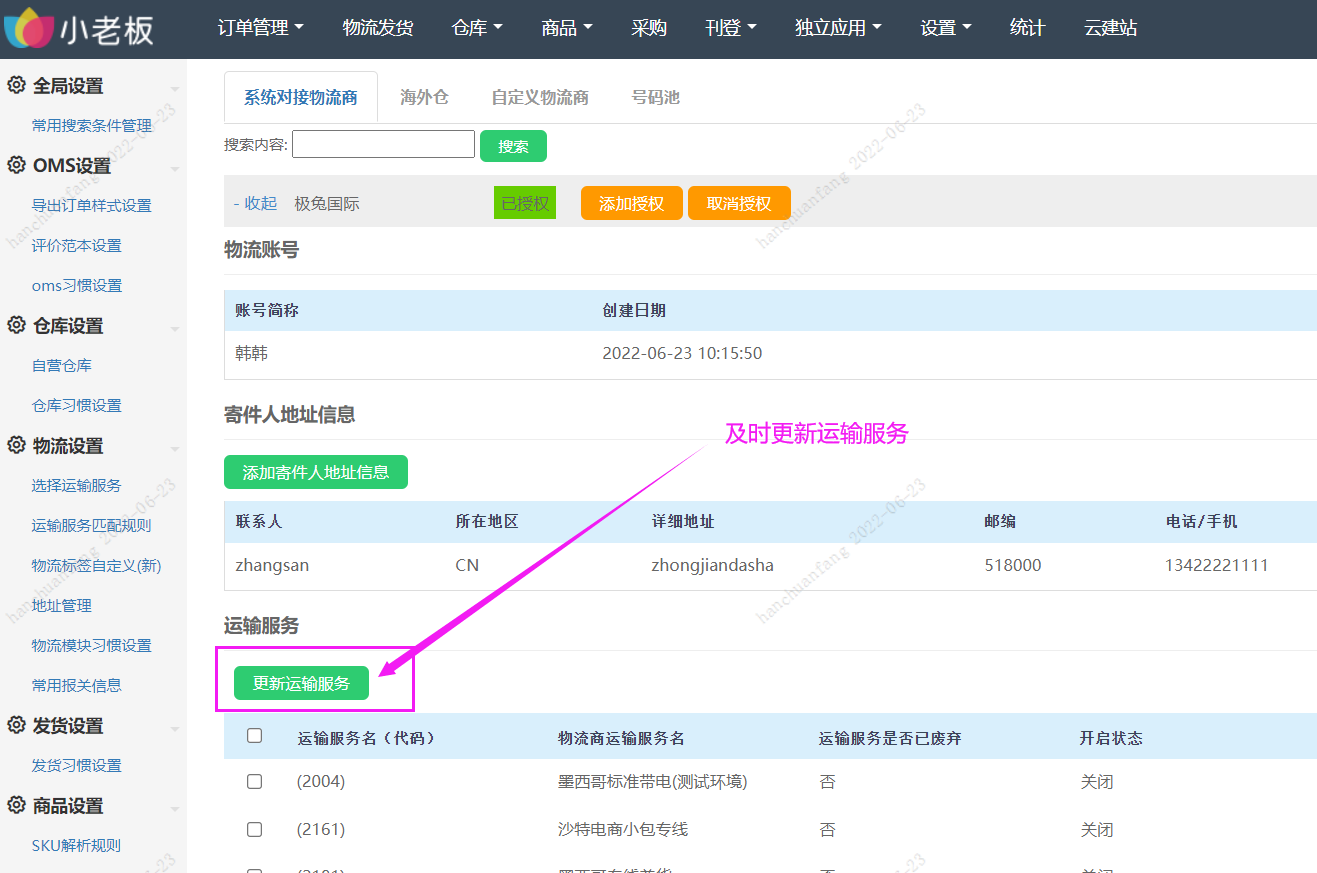Click the creation date 2022-06-23 10:15:50
The image size is (1317, 873).
click(x=682, y=354)
